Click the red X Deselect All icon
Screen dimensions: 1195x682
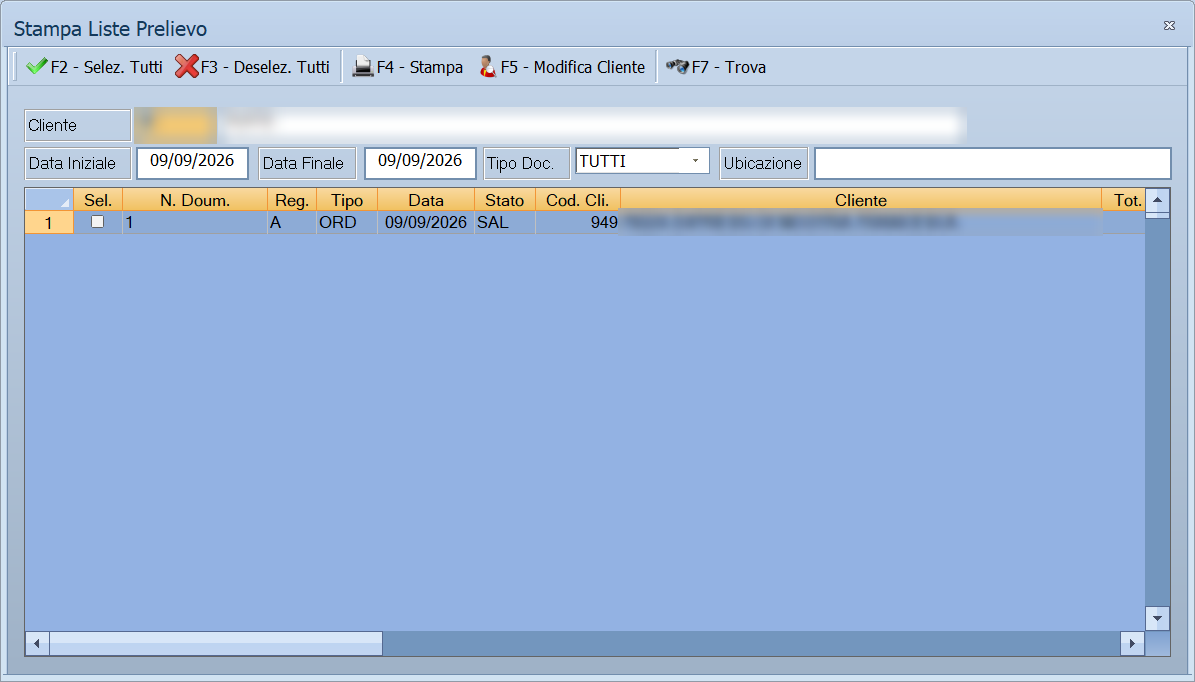pos(187,67)
